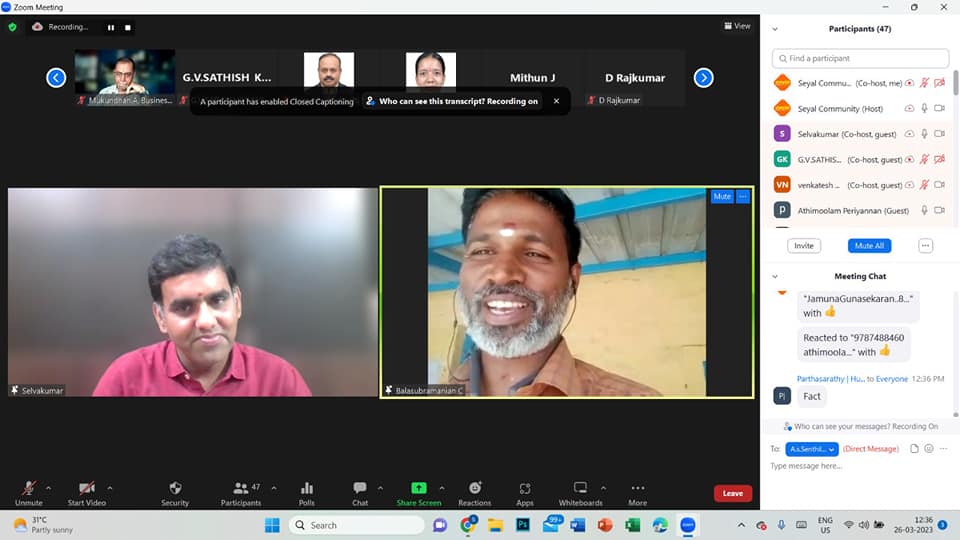
Task: Open Polls from the meeting toolbar
Action: point(307,488)
